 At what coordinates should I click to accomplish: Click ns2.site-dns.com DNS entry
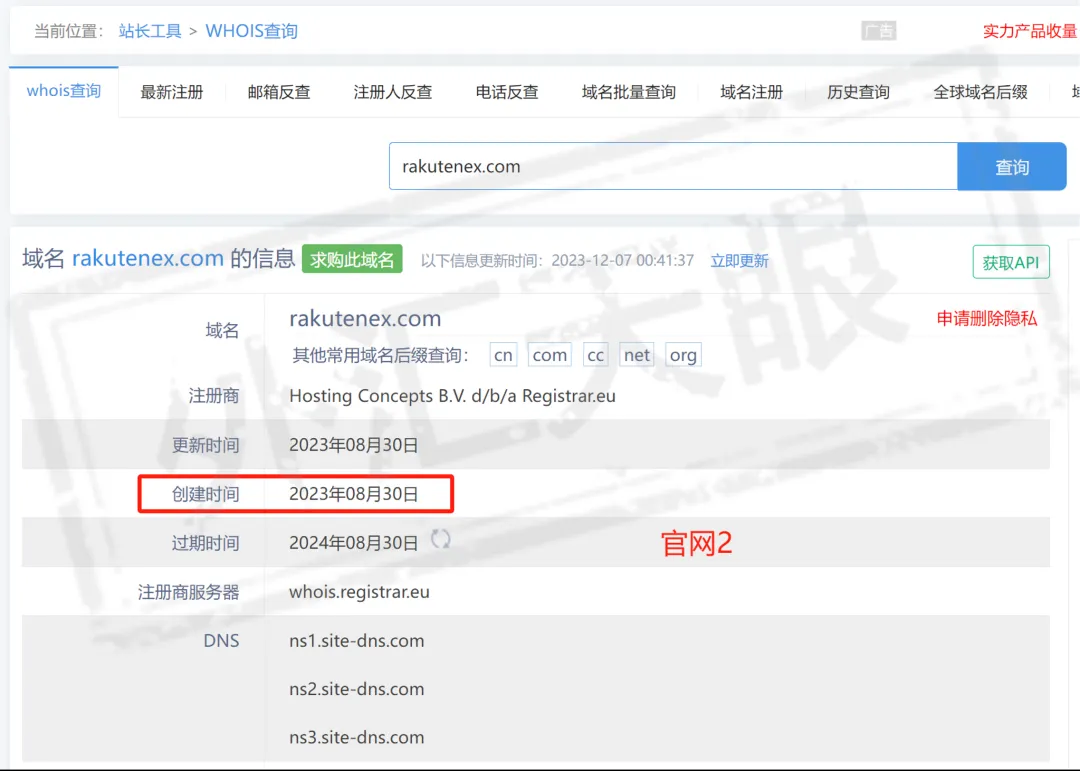[x=357, y=689]
